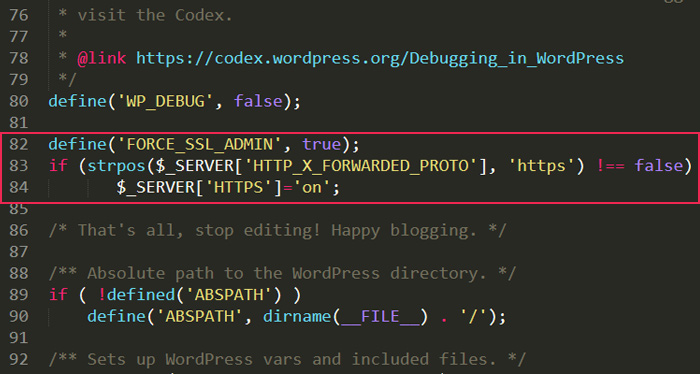Click line number 82 in gutter
This screenshot has height=374, width=700.
(x=19, y=144)
